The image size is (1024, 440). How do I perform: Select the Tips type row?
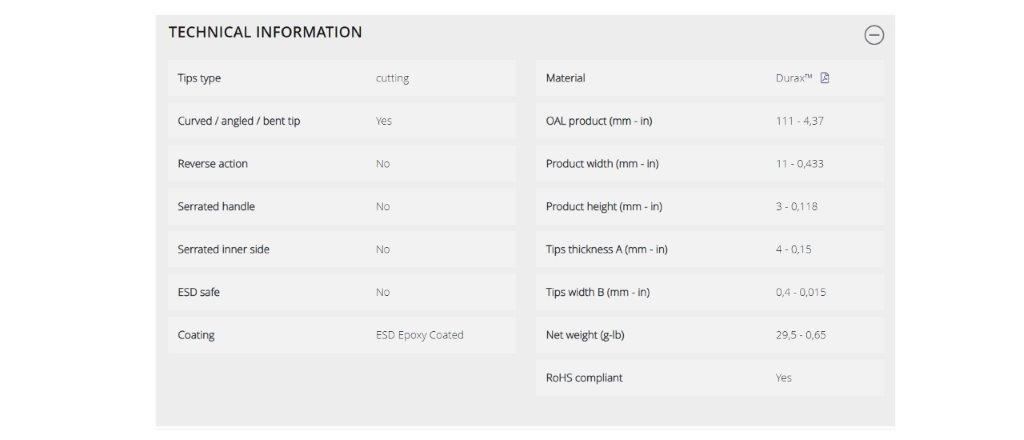pyautogui.click(x=342, y=78)
